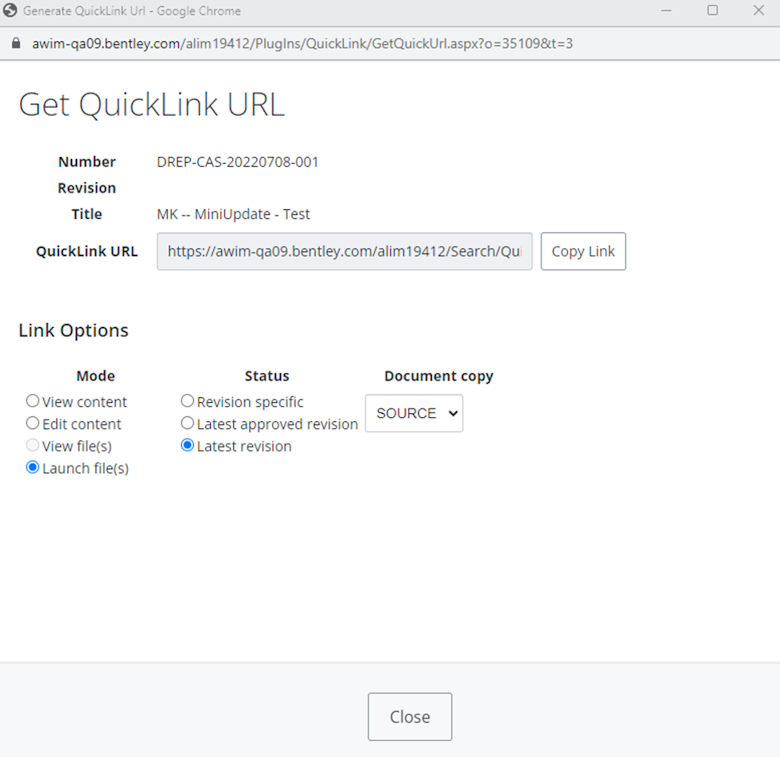Close the Chrome popup window with X
The width and height of the screenshot is (780, 757).
tap(758, 11)
